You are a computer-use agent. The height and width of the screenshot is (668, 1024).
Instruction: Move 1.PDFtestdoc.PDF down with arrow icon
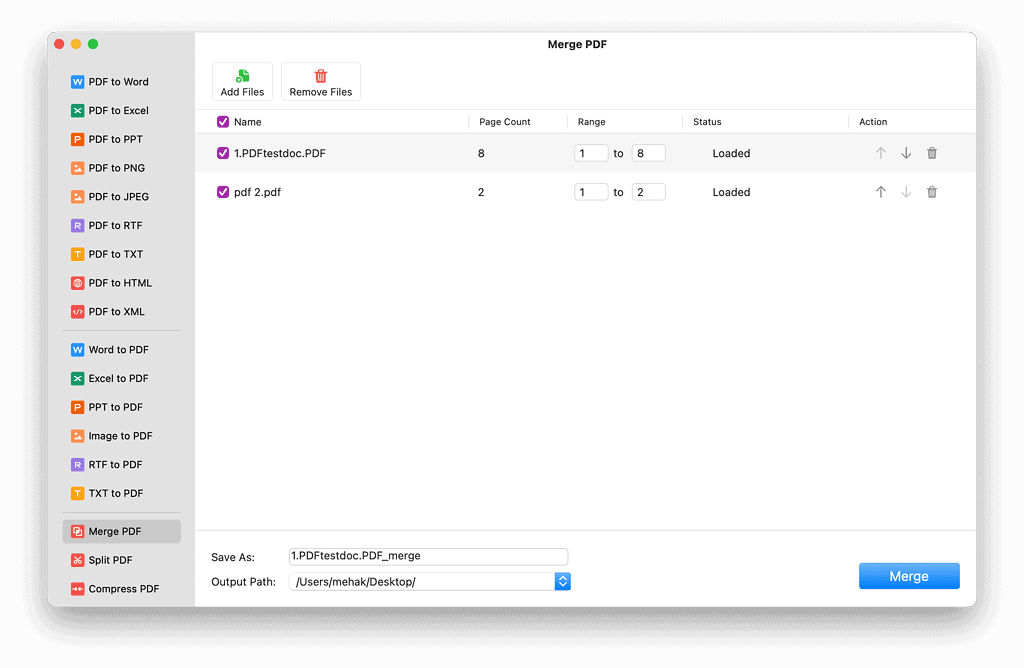[x=906, y=153]
